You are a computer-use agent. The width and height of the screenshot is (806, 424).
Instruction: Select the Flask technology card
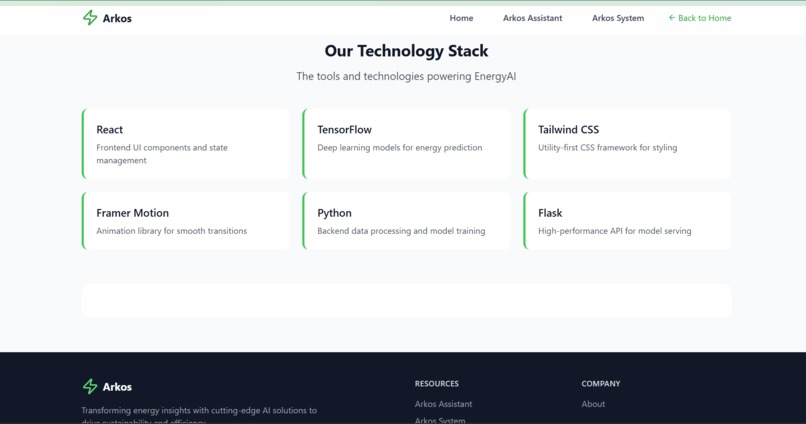(x=627, y=221)
